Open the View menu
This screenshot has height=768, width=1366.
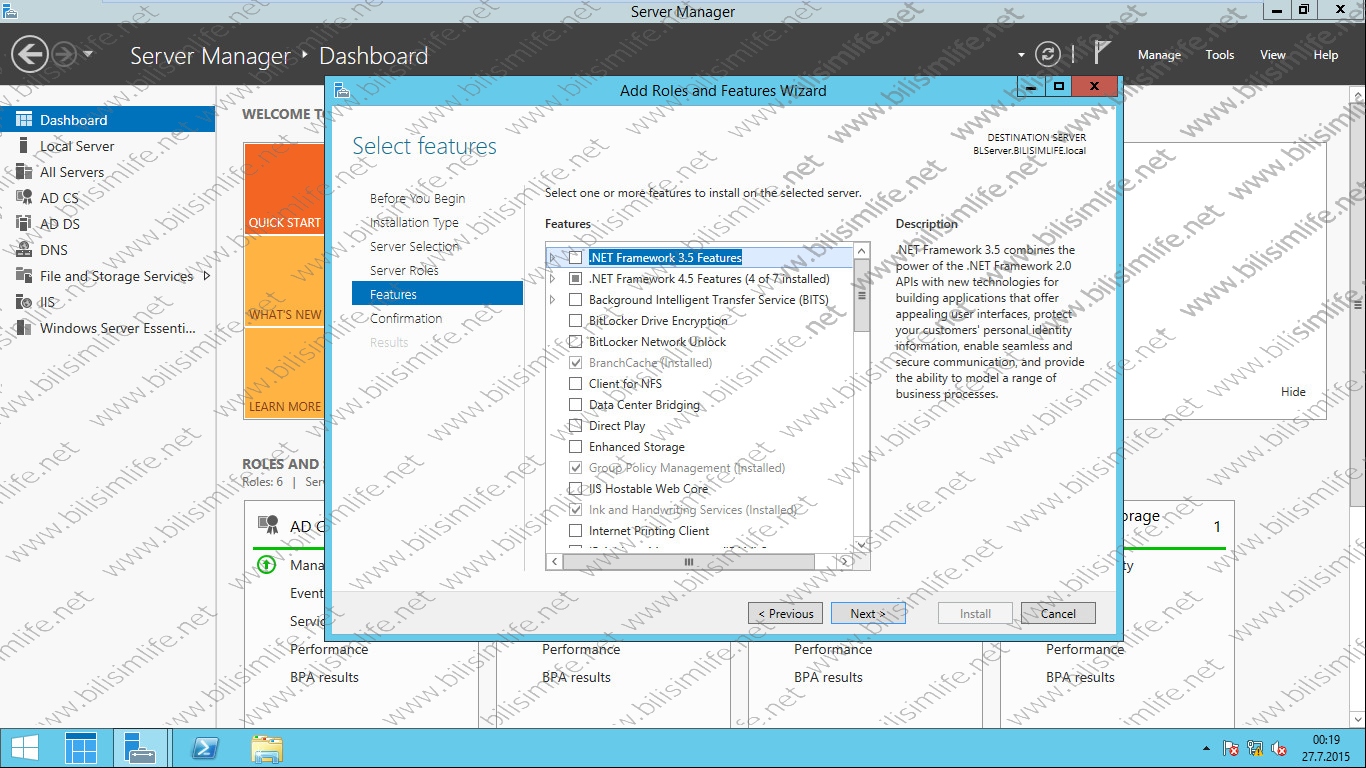(x=1273, y=55)
